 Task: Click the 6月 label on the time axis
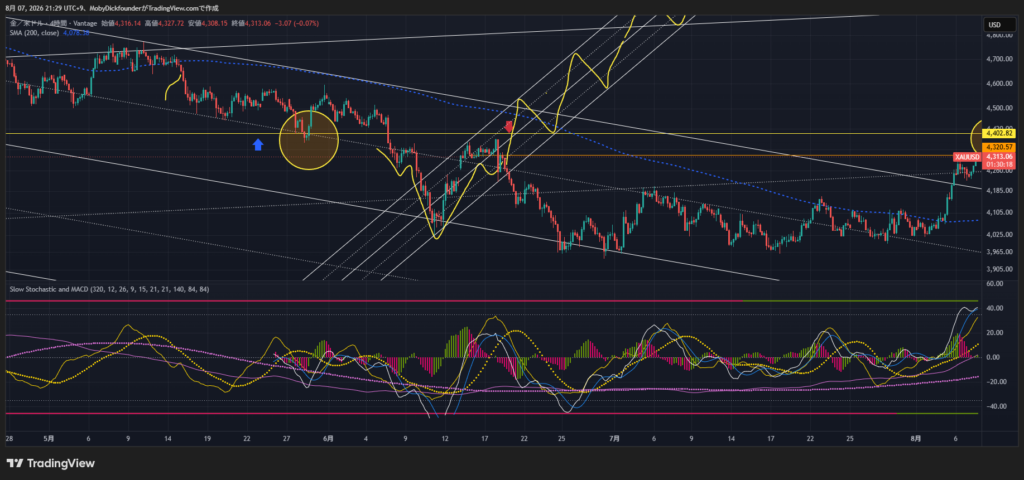(328, 439)
